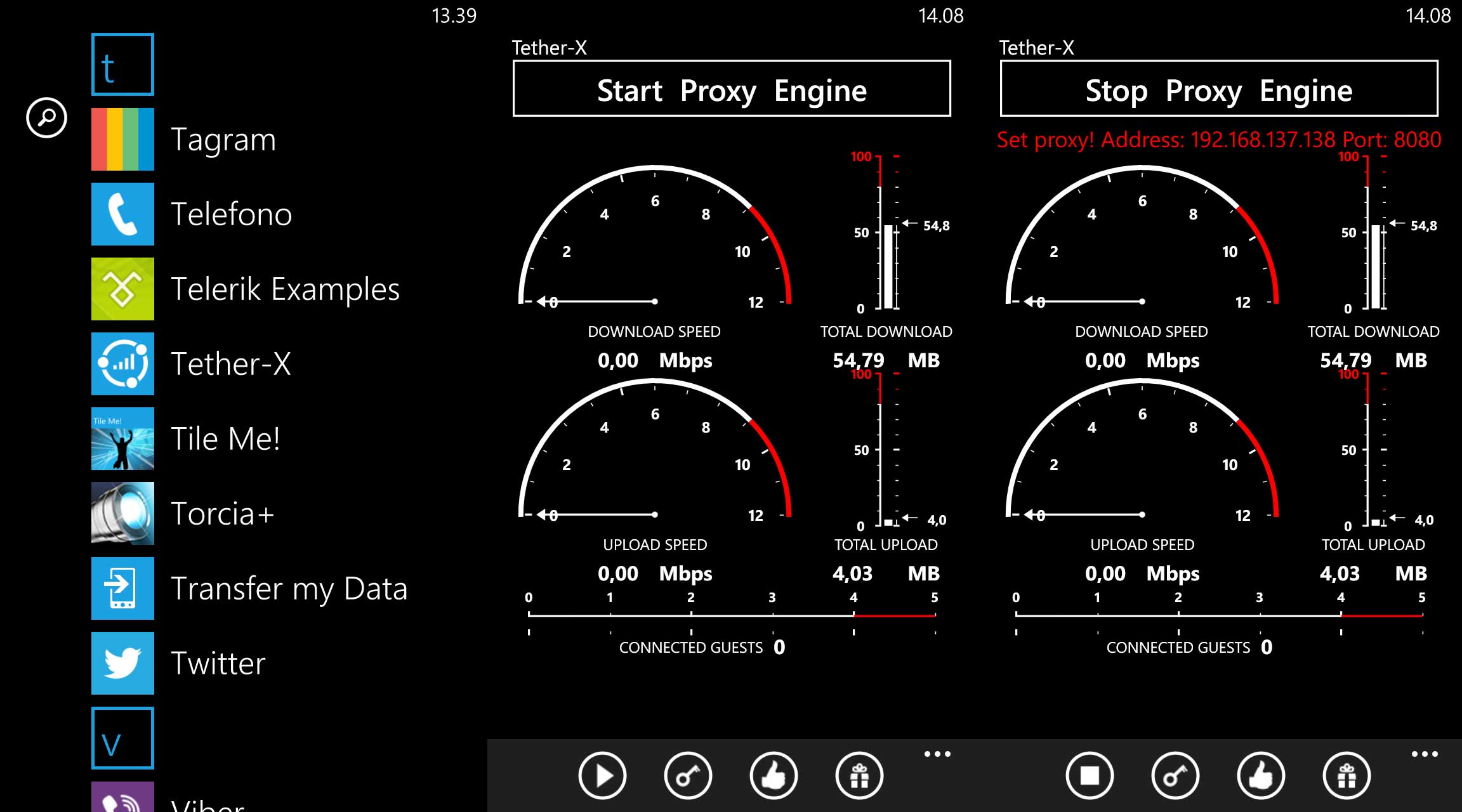Image resolution: width=1462 pixels, height=812 pixels.
Task: Click the 13.39 clock on left screen
Action: pyautogui.click(x=454, y=15)
